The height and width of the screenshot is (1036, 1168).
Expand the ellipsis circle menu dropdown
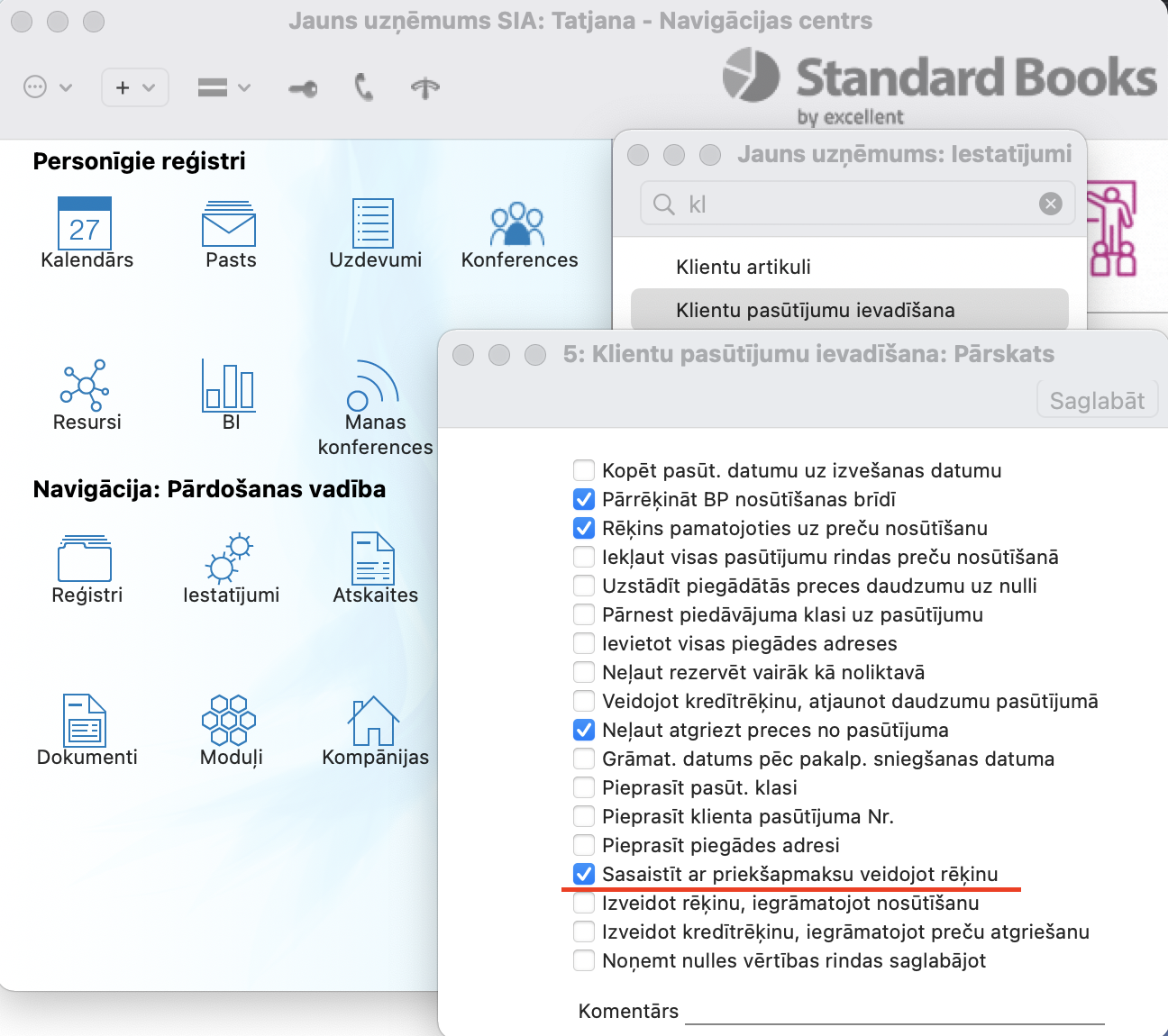(47, 87)
